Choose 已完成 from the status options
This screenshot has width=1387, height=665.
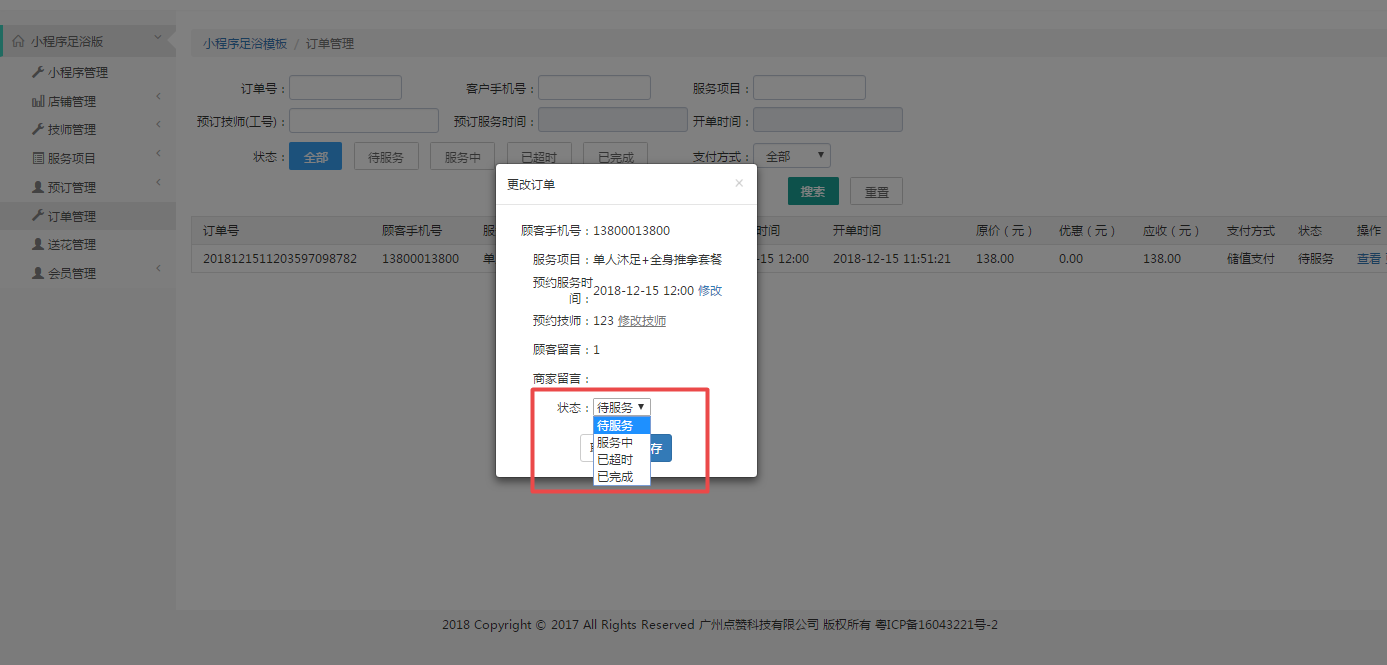[x=615, y=477]
